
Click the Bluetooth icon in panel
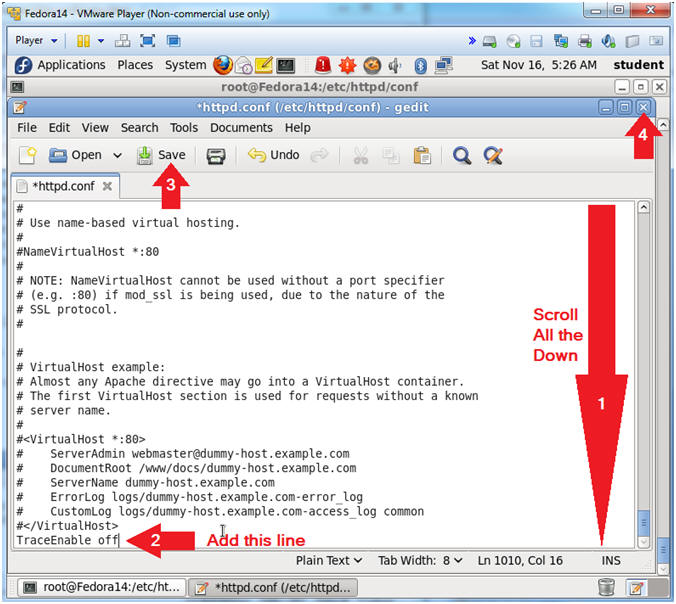[420, 66]
